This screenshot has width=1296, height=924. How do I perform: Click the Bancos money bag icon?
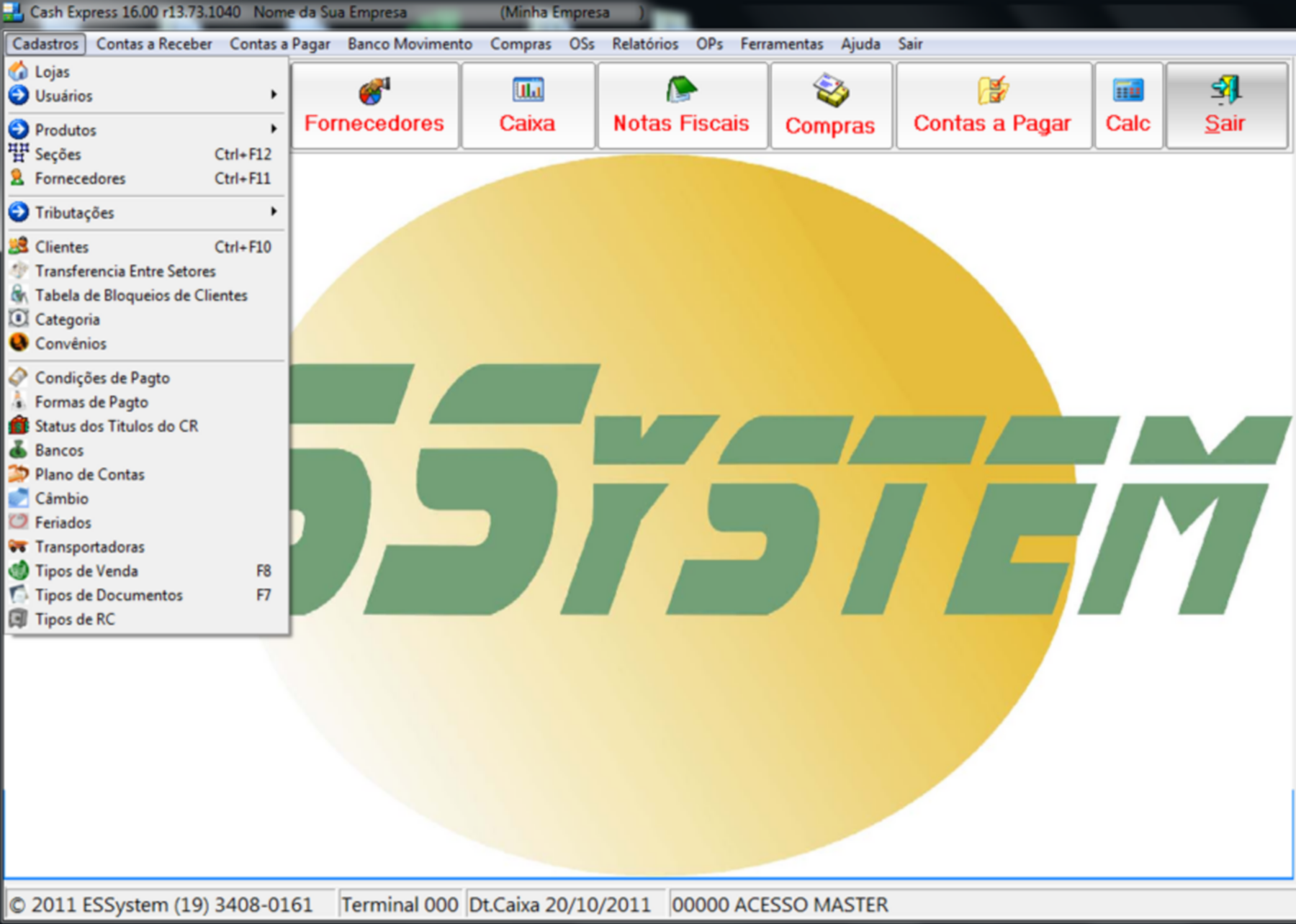click(19, 450)
